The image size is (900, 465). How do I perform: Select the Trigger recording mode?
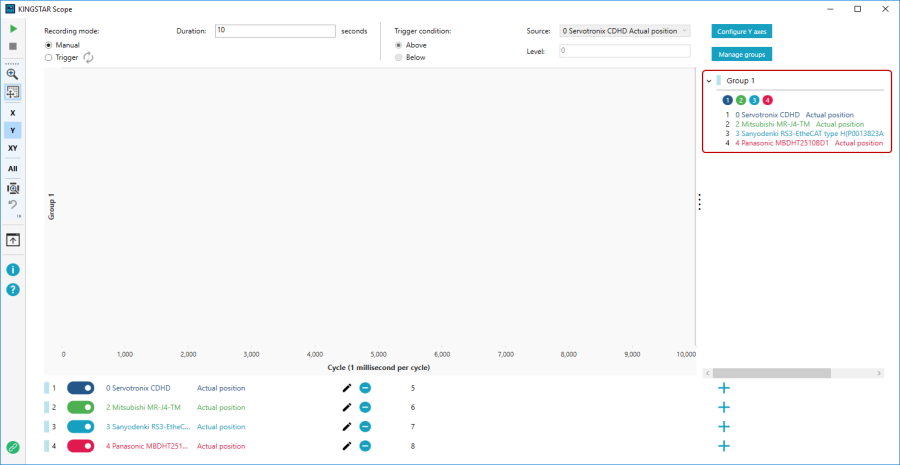[x=49, y=58]
